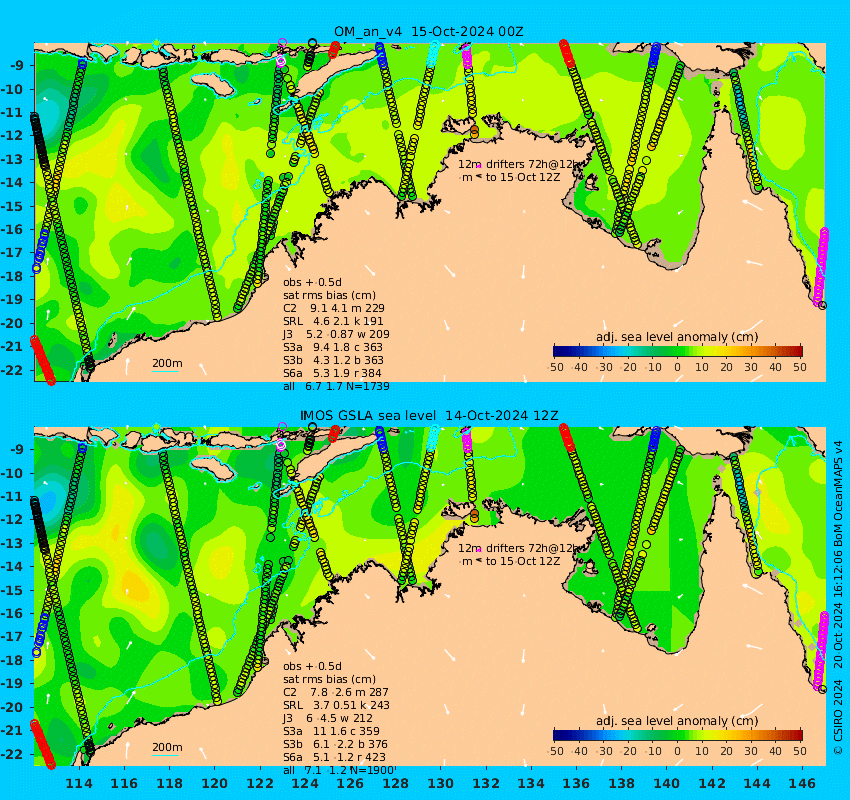Click the title 'OM_an_v4 15-Oct-2024 00Z'
The width and height of the screenshot is (850, 800).
click(x=428, y=31)
